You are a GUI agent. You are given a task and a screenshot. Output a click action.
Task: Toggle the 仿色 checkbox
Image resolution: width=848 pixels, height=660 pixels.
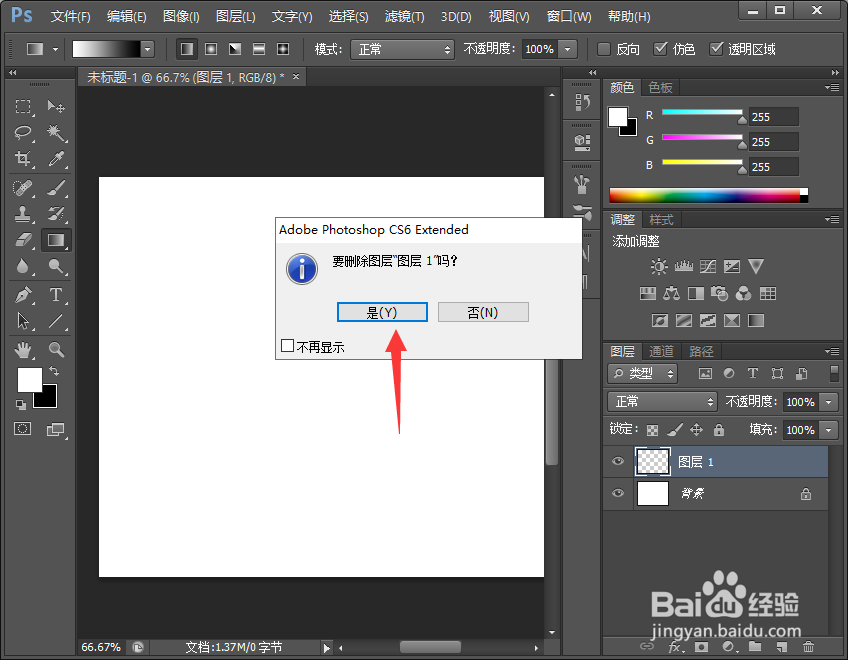[660, 49]
